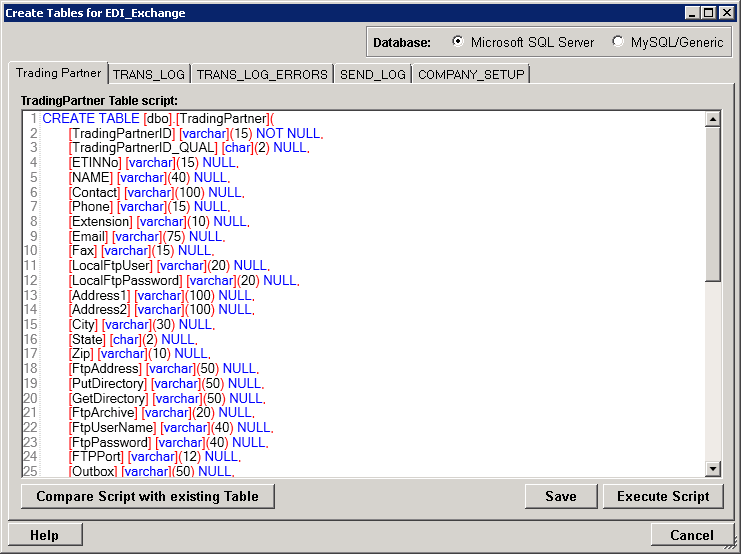Show the COMPANY_SETUP tab
The image size is (741, 554).
tap(470, 74)
